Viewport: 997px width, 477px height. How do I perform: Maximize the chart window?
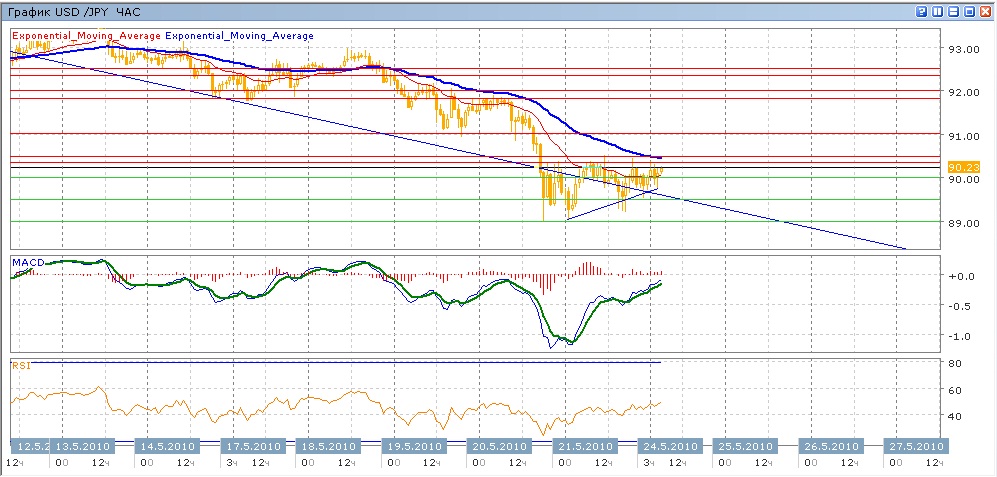[x=969, y=11]
